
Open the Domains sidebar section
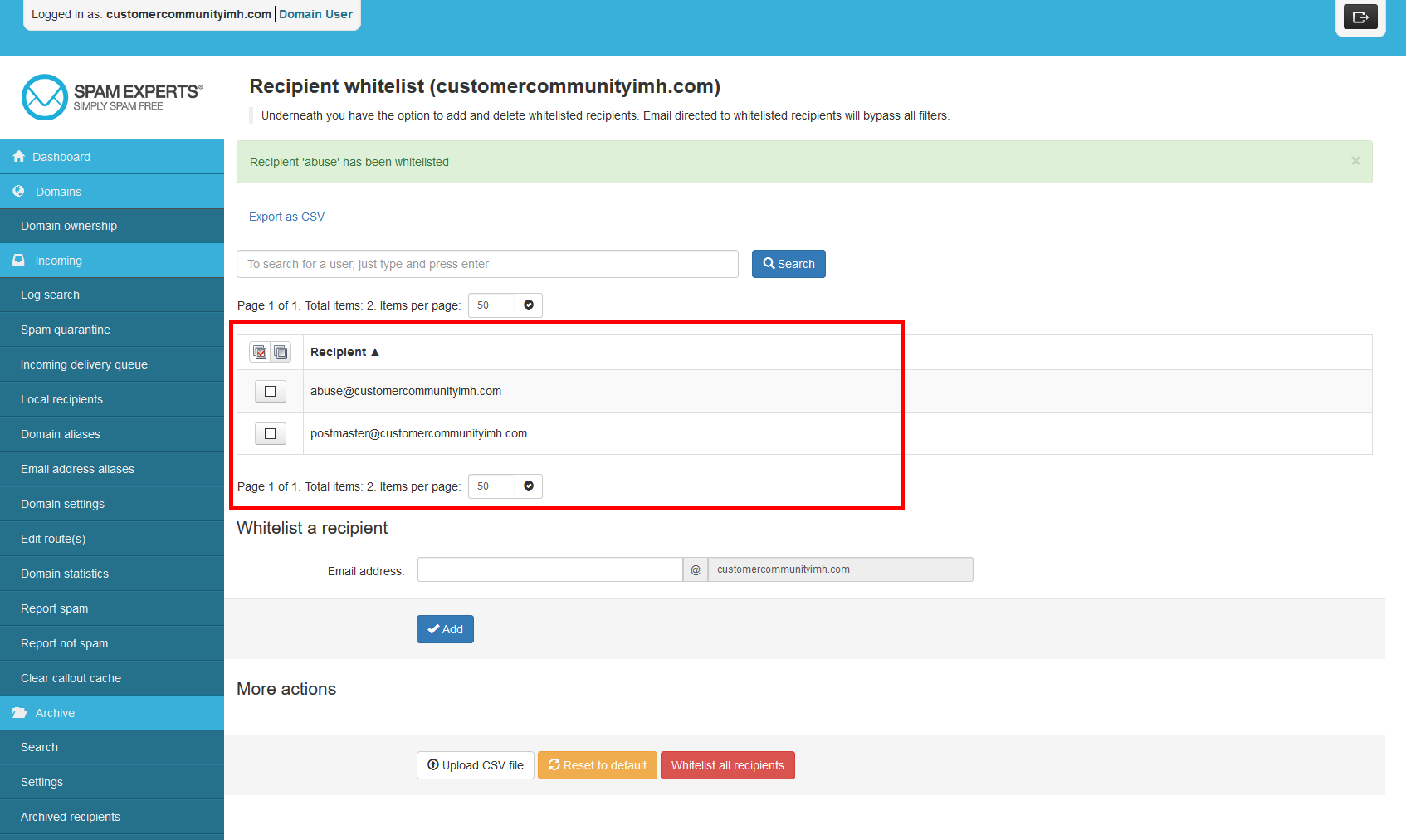112,191
